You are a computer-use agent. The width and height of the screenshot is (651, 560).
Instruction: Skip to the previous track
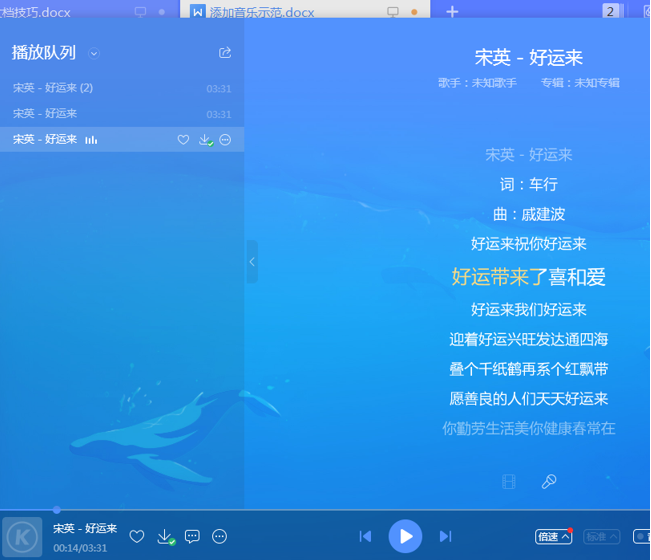365,536
